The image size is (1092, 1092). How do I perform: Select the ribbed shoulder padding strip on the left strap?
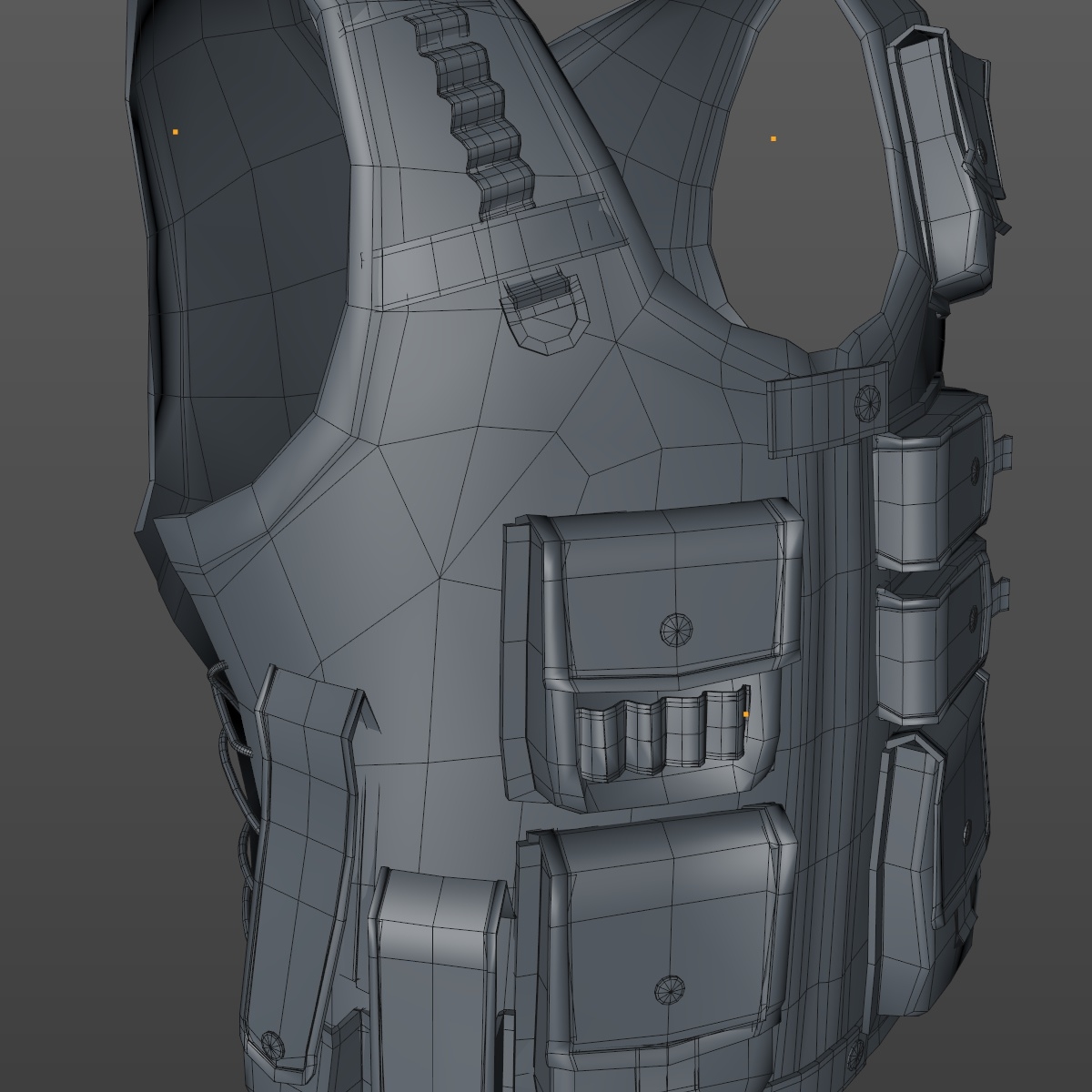(x=473, y=109)
